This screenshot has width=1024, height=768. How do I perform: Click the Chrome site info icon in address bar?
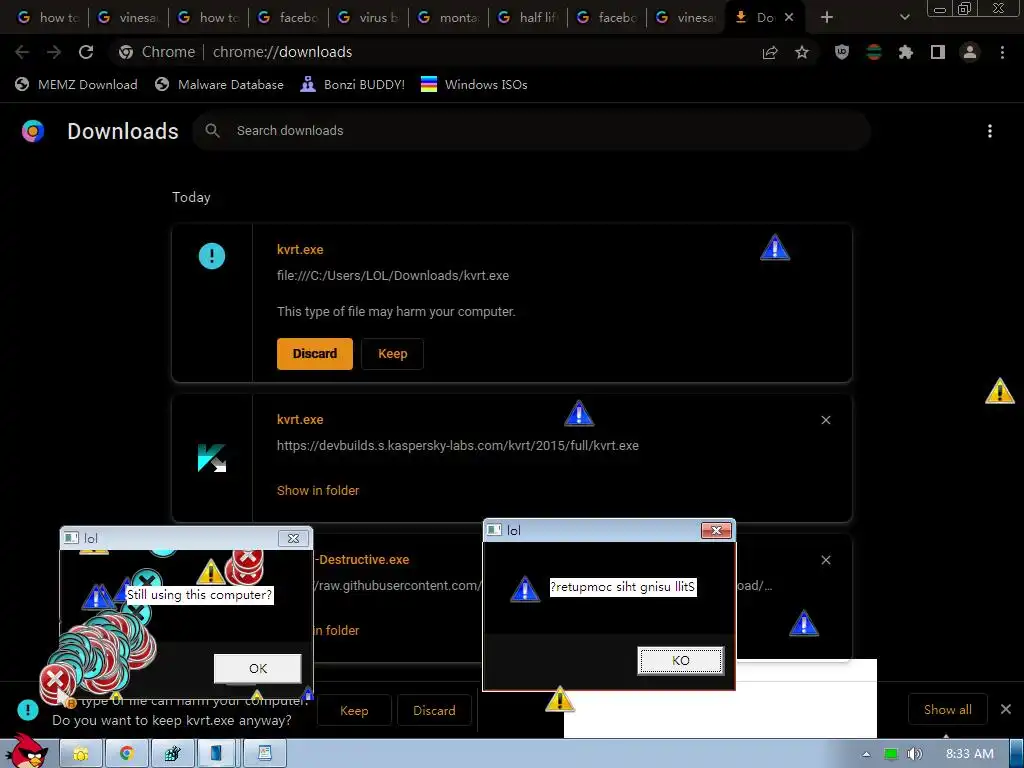pyautogui.click(x=126, y=52)
